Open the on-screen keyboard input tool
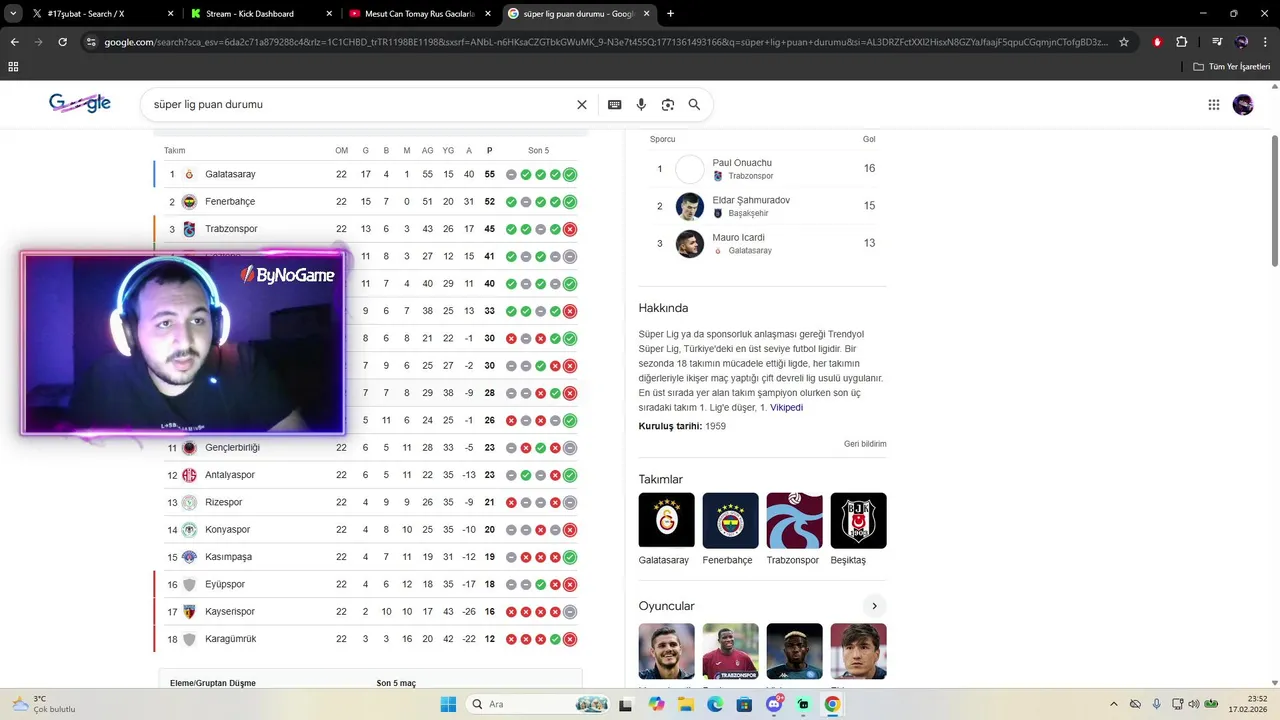The height and width of the screenshot is (720, 1280). (x=614, y=104)
